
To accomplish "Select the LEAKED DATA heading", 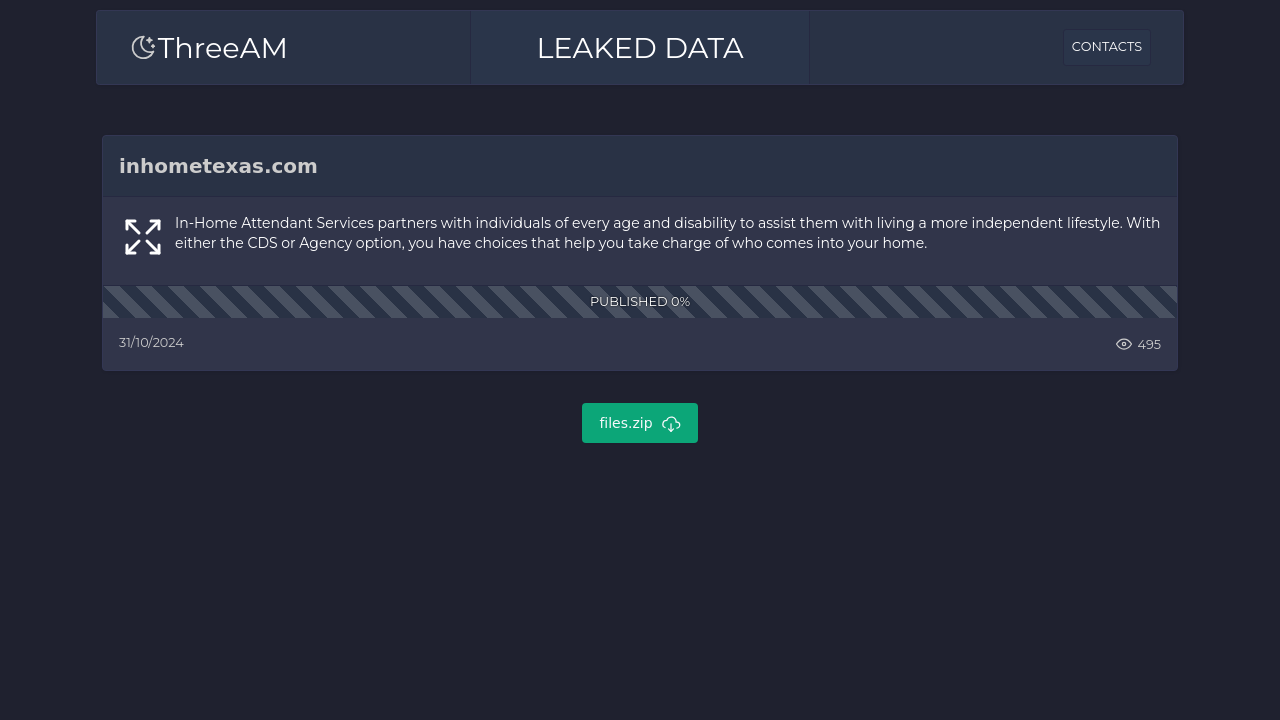I will pyautogui.click(x=640, y=48).
